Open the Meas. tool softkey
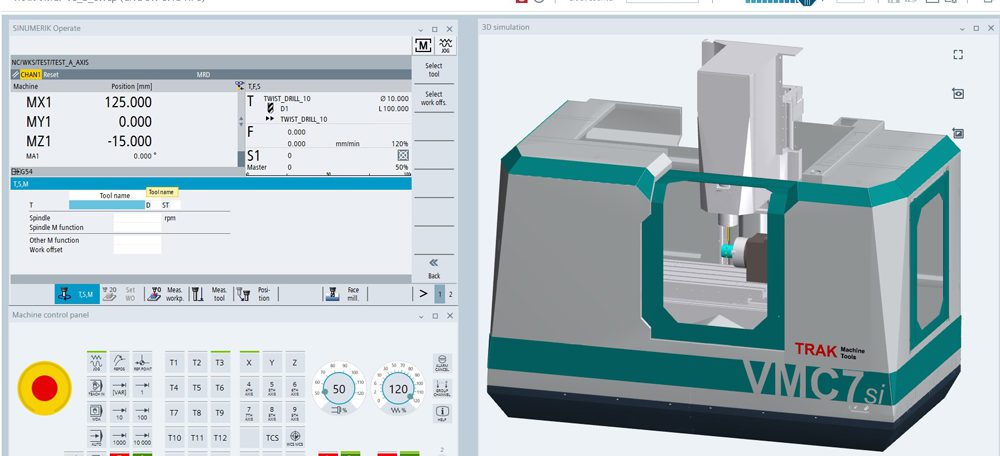Image resolution: width=1000 pixels, height=456 pixels. click(x=210, y=294)
